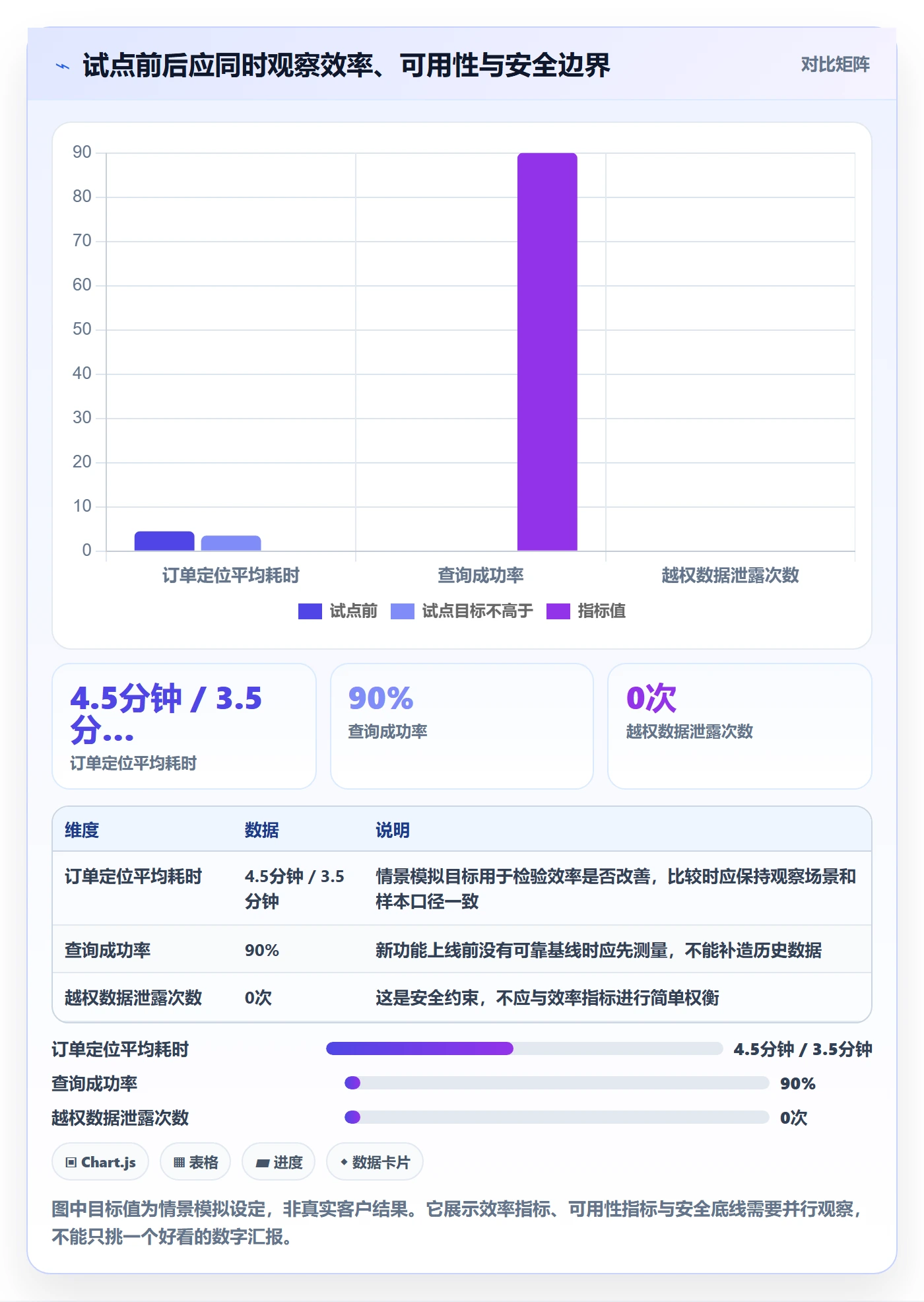
Task: Click the Chart.js chip's square icon
Action: [71, 1162]
